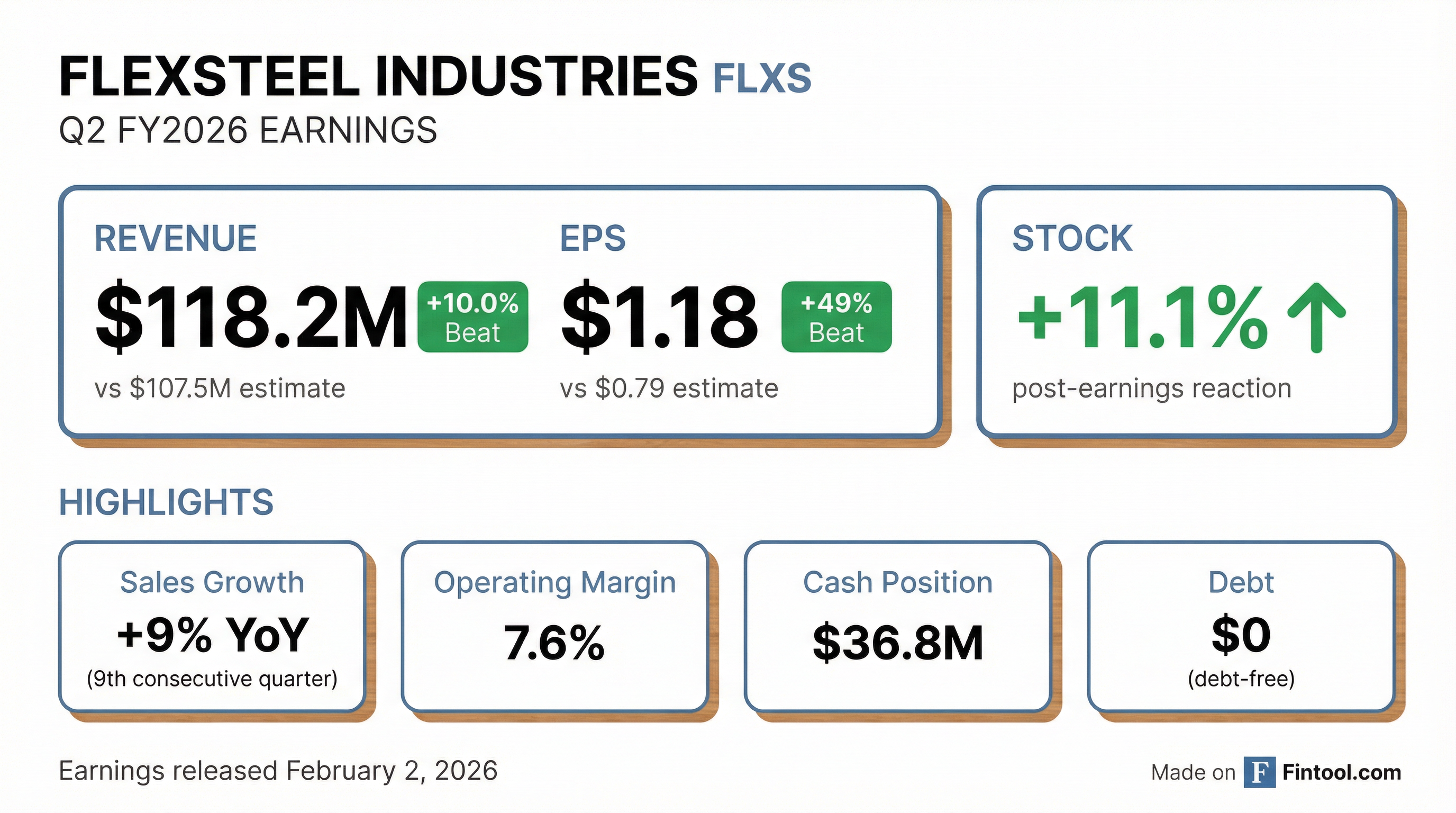Click the earnings release date text
The width and height of the screenshot is (1456, 813).
click(278, 771)
